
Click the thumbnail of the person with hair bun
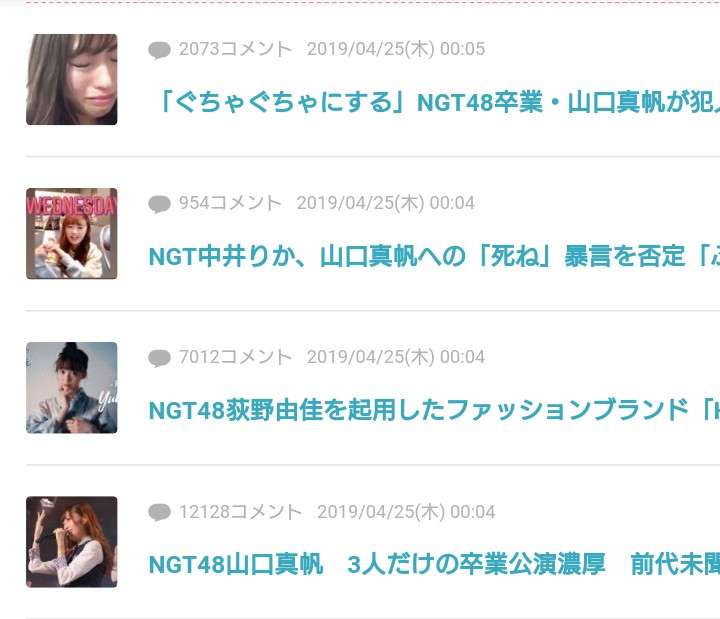click(72, 388)
